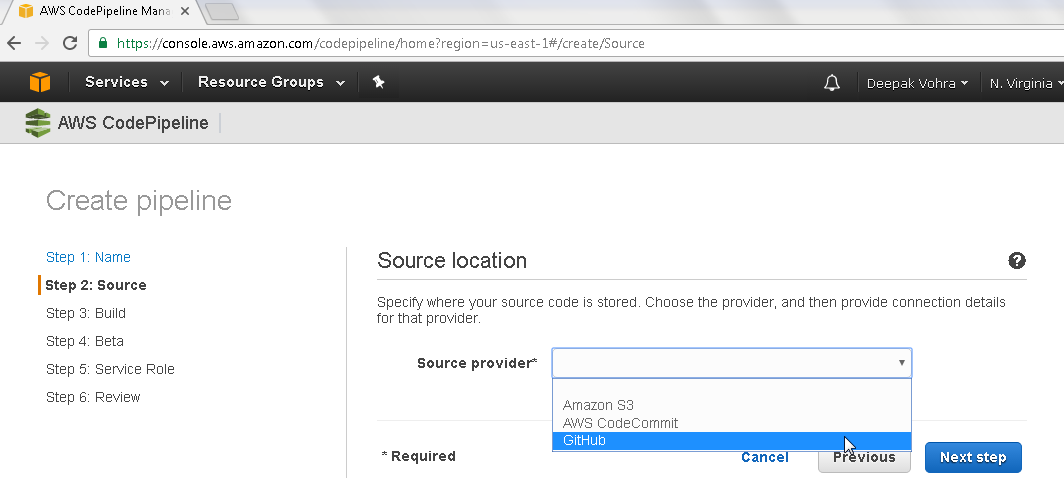Reload the page with refresh icon
The height and width of the screenshot is (504, 1064).
69,43
